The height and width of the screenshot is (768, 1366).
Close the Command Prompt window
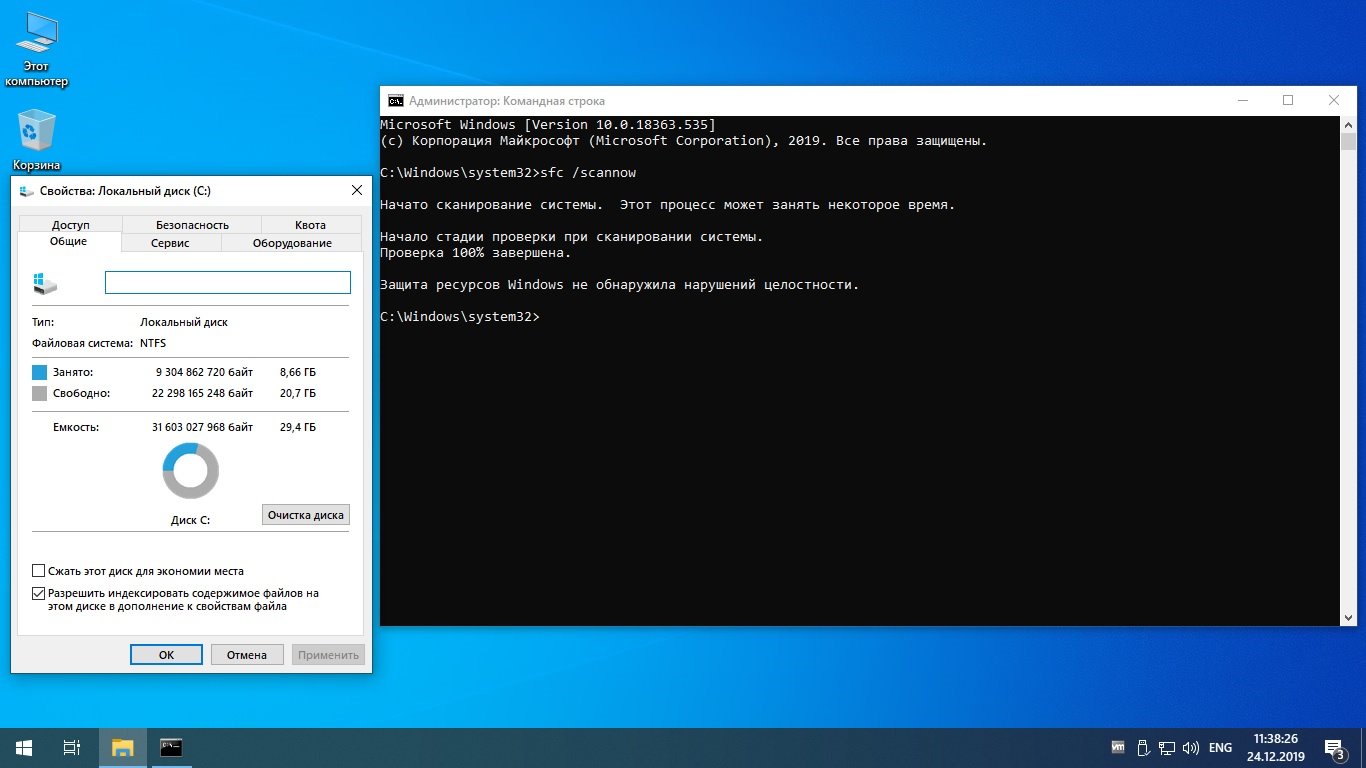click(x=1334, y=100)
